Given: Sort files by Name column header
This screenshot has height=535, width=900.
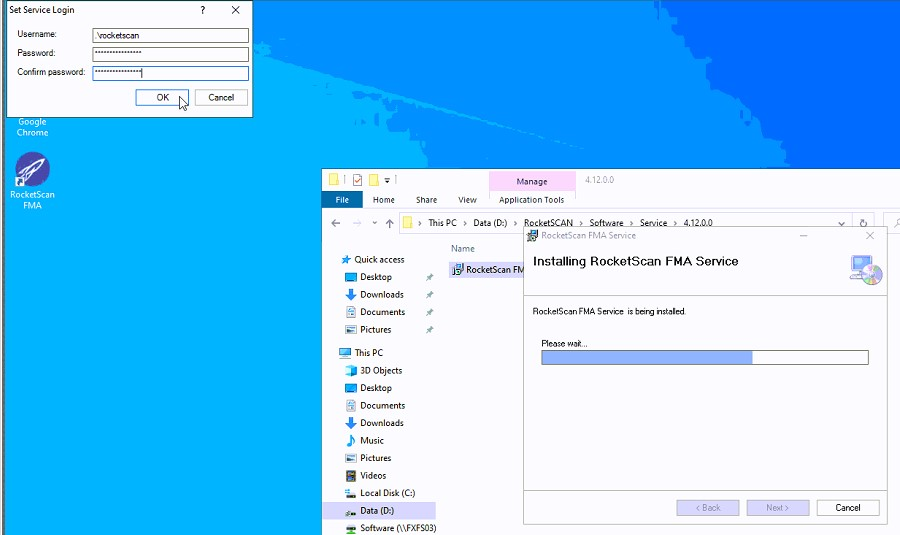Looking at the screenshot, I should (463, 249).
